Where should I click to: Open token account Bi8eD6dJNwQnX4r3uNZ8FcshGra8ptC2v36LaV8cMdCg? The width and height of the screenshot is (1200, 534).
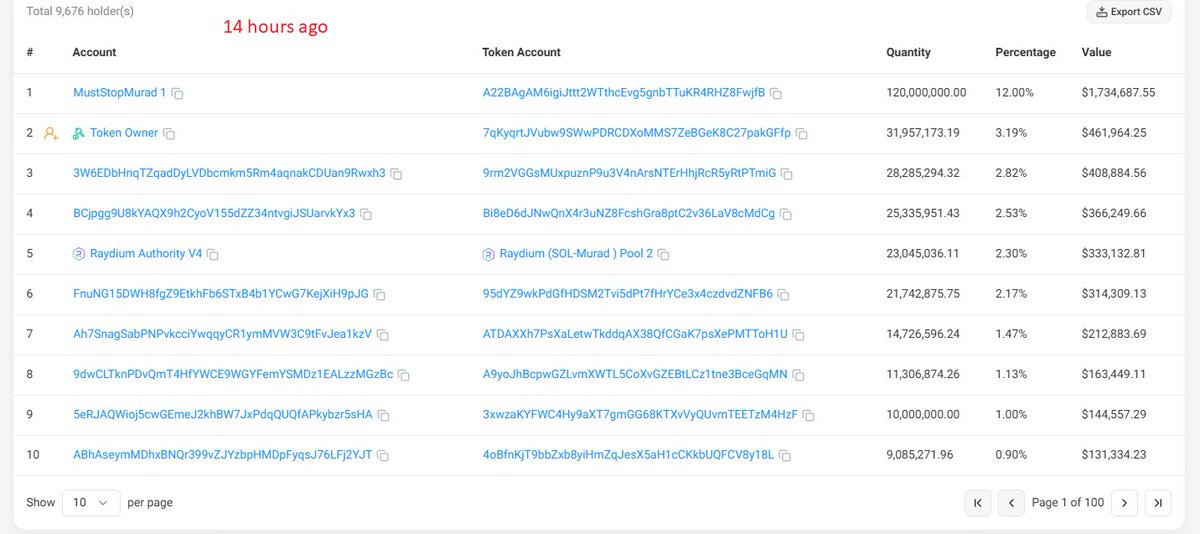tap(629, 213)
